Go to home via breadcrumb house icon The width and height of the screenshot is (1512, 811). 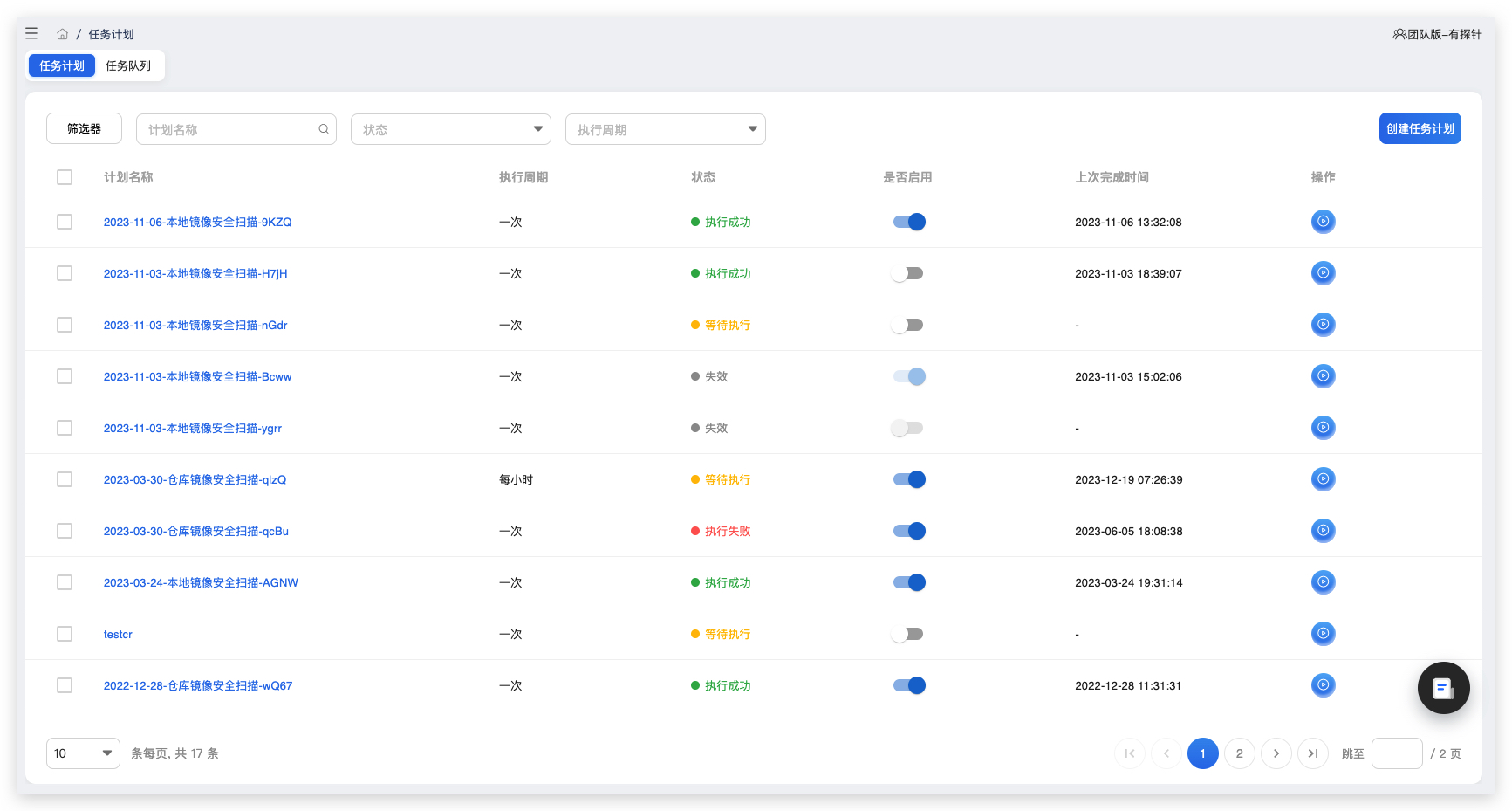click(63, 34)
